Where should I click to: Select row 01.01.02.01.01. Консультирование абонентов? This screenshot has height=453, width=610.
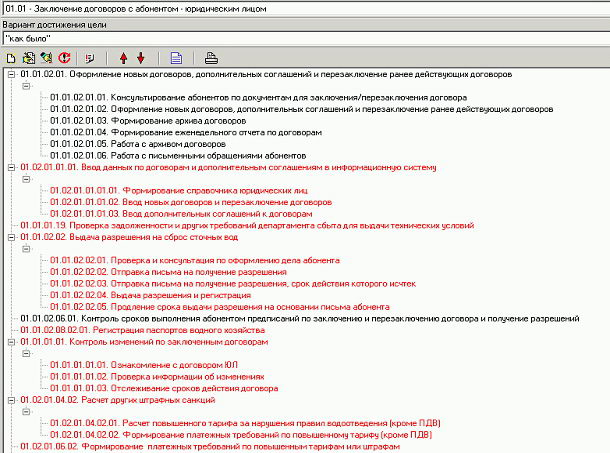pos(258,98)
